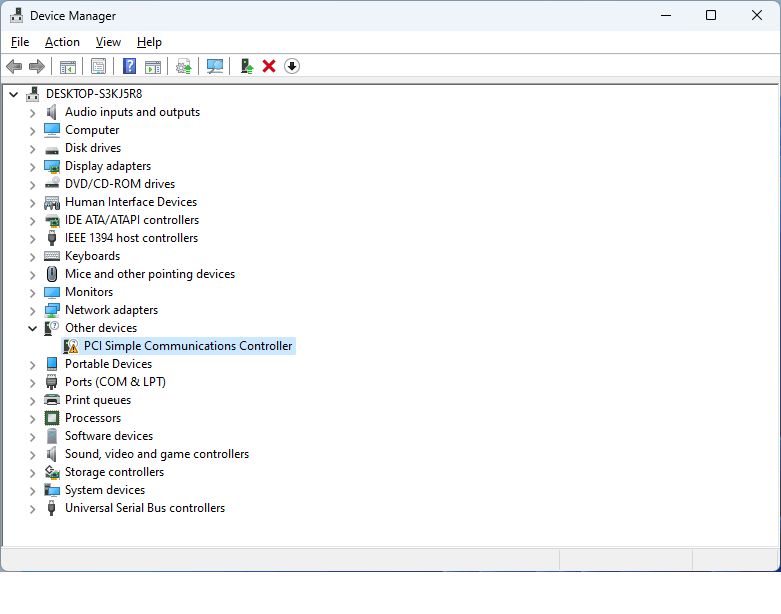Screen dimensions: 781x614
Task: Scan for hardware changes via monitor magnifier icon
Action: [215, 66]
